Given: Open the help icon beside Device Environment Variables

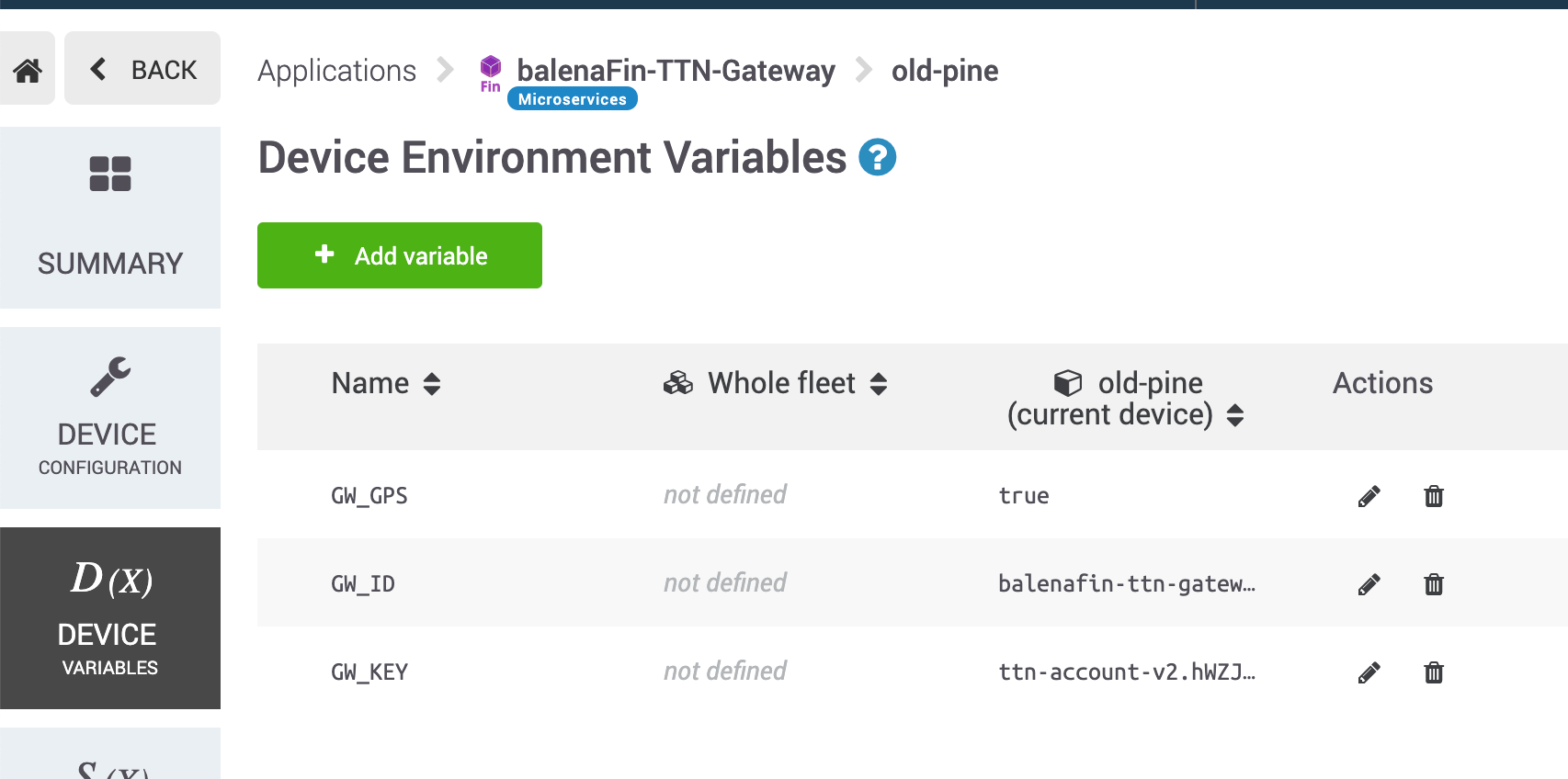Looking at the screenshot, I should coord(877,157).
